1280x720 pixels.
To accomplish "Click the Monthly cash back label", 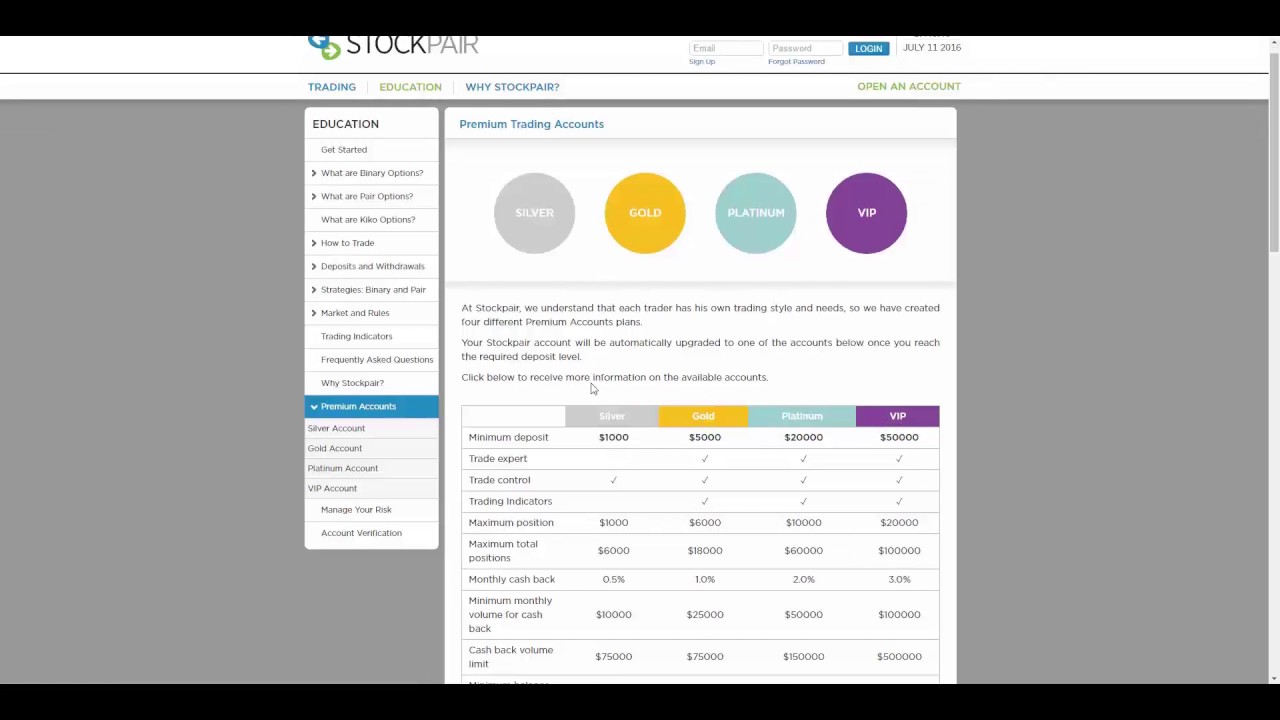I will 512,579.
